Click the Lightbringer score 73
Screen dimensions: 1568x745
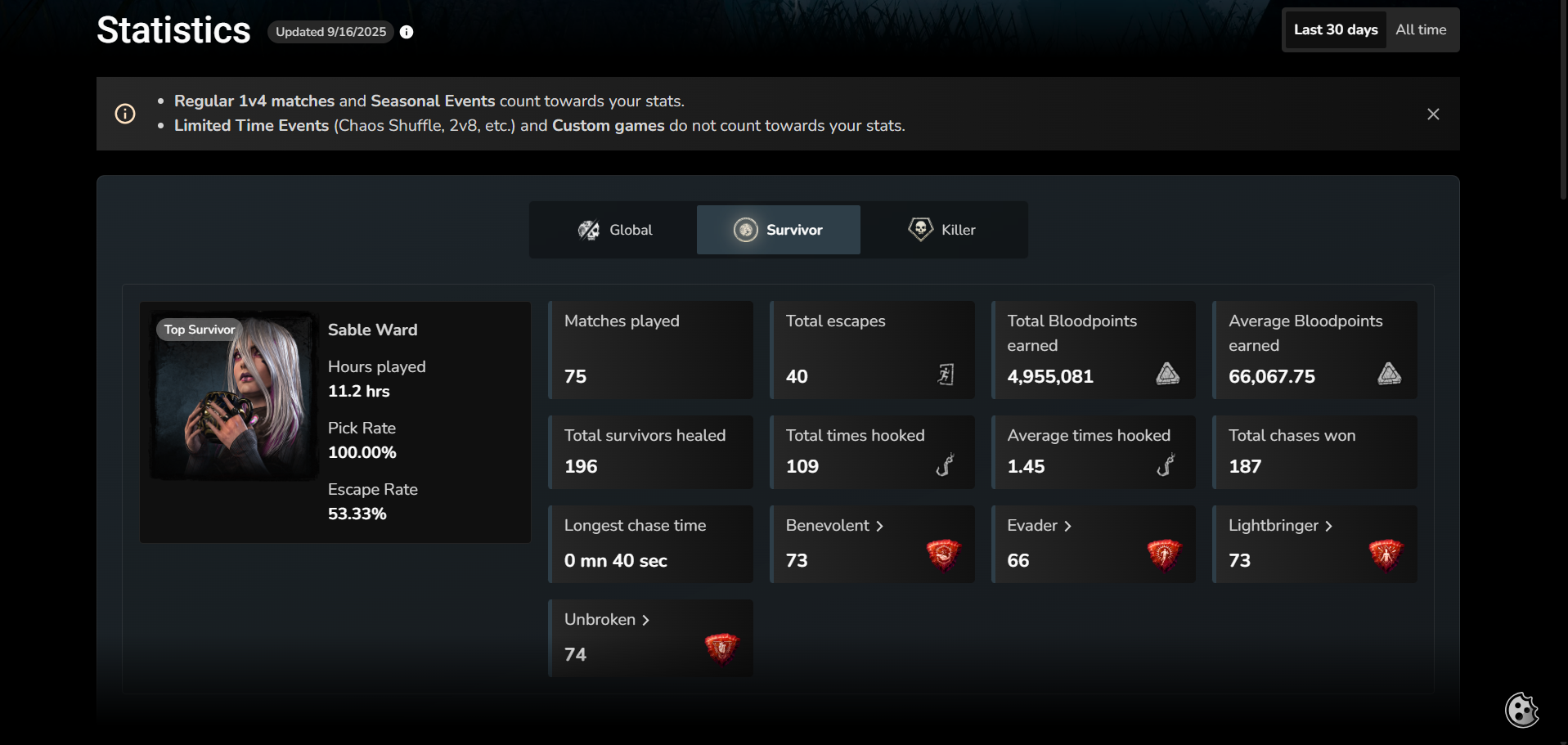[x=1239, y=561]
